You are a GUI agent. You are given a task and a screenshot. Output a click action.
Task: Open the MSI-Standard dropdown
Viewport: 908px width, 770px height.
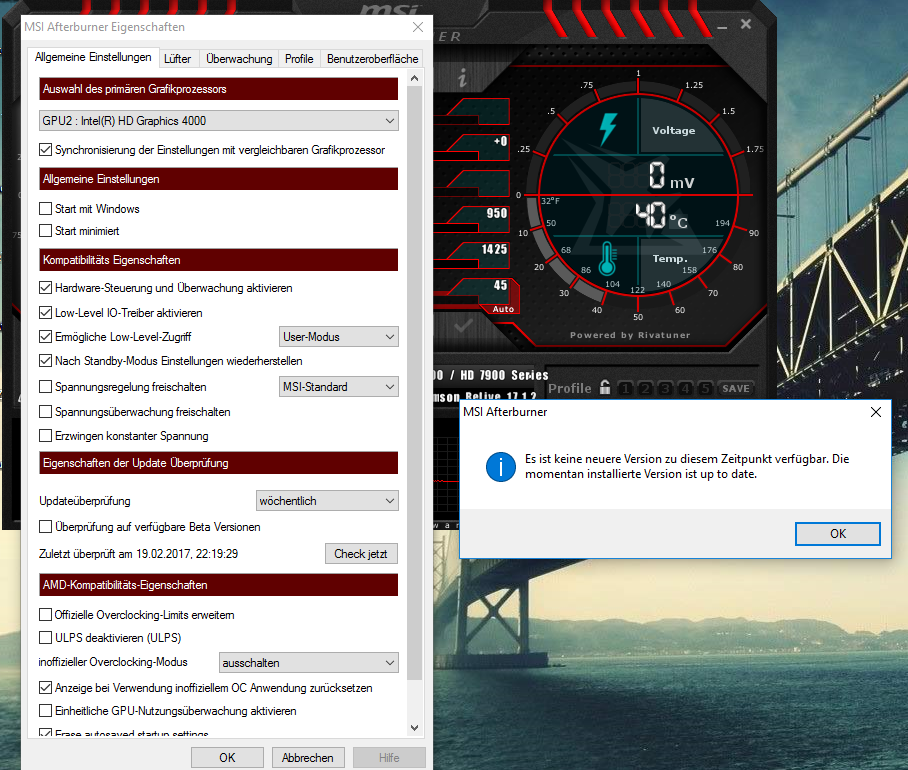pyautogui.click(x=339, y=387)
